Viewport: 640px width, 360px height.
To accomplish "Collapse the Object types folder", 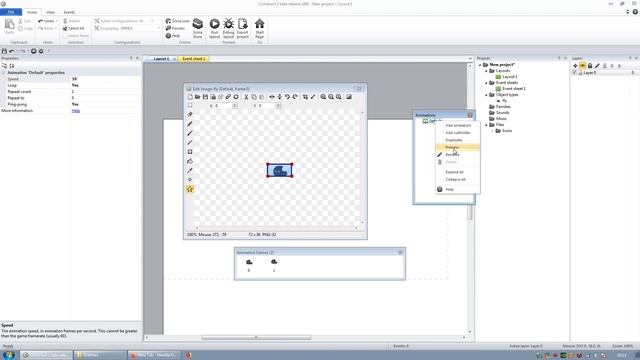I will [486, 95].
